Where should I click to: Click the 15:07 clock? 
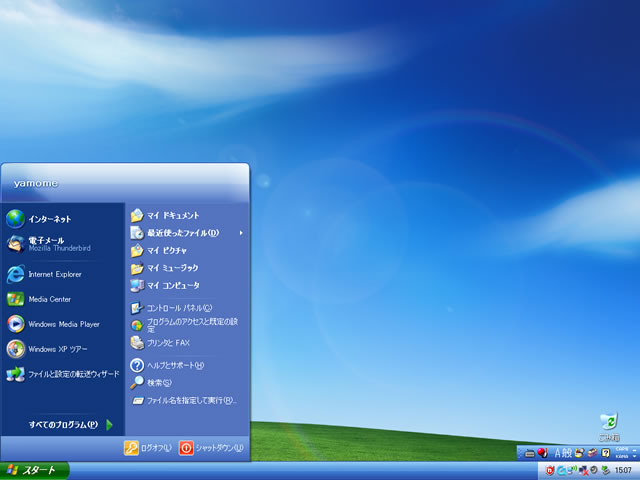[623, 471]
